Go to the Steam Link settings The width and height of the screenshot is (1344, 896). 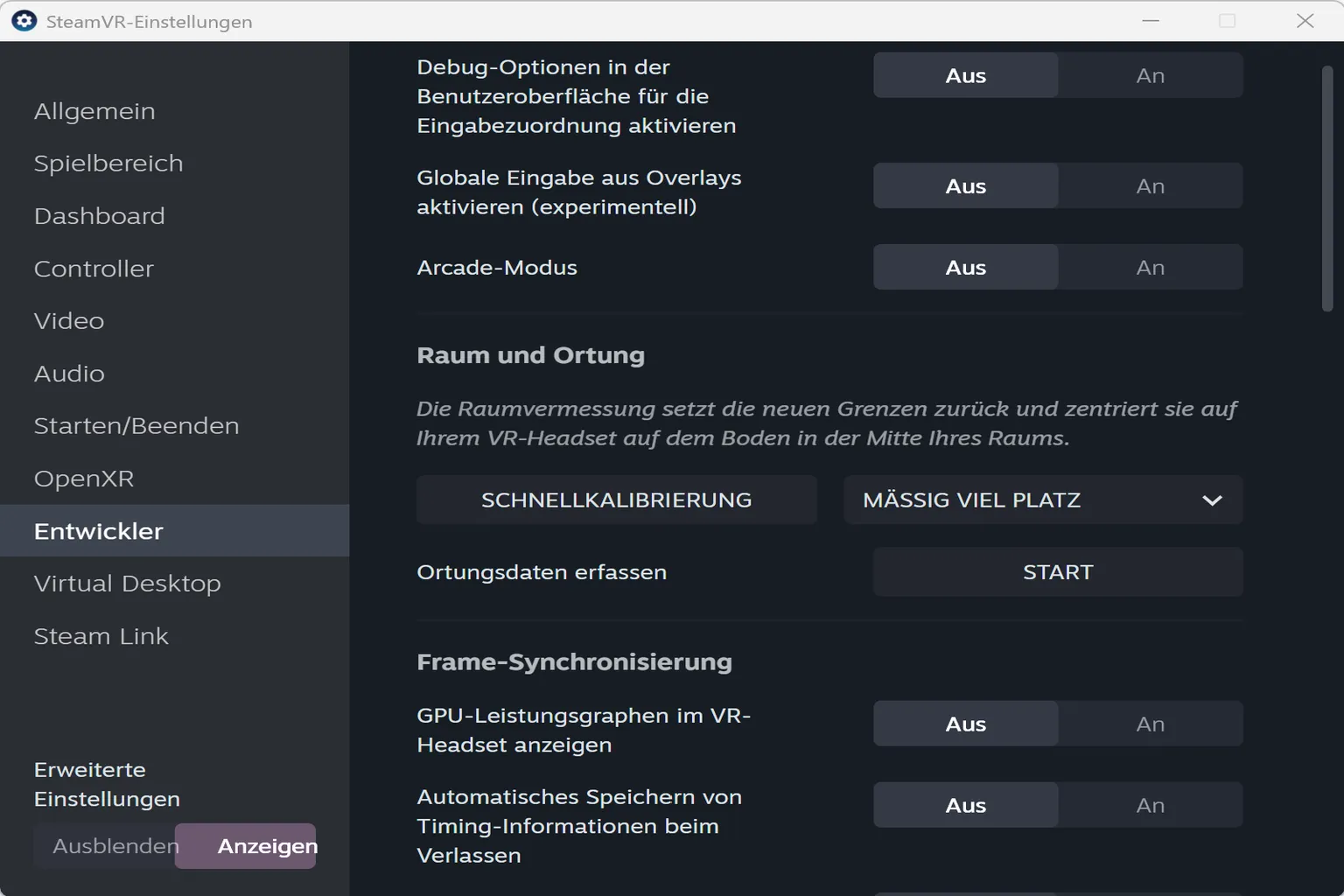[x=175, y=636]
